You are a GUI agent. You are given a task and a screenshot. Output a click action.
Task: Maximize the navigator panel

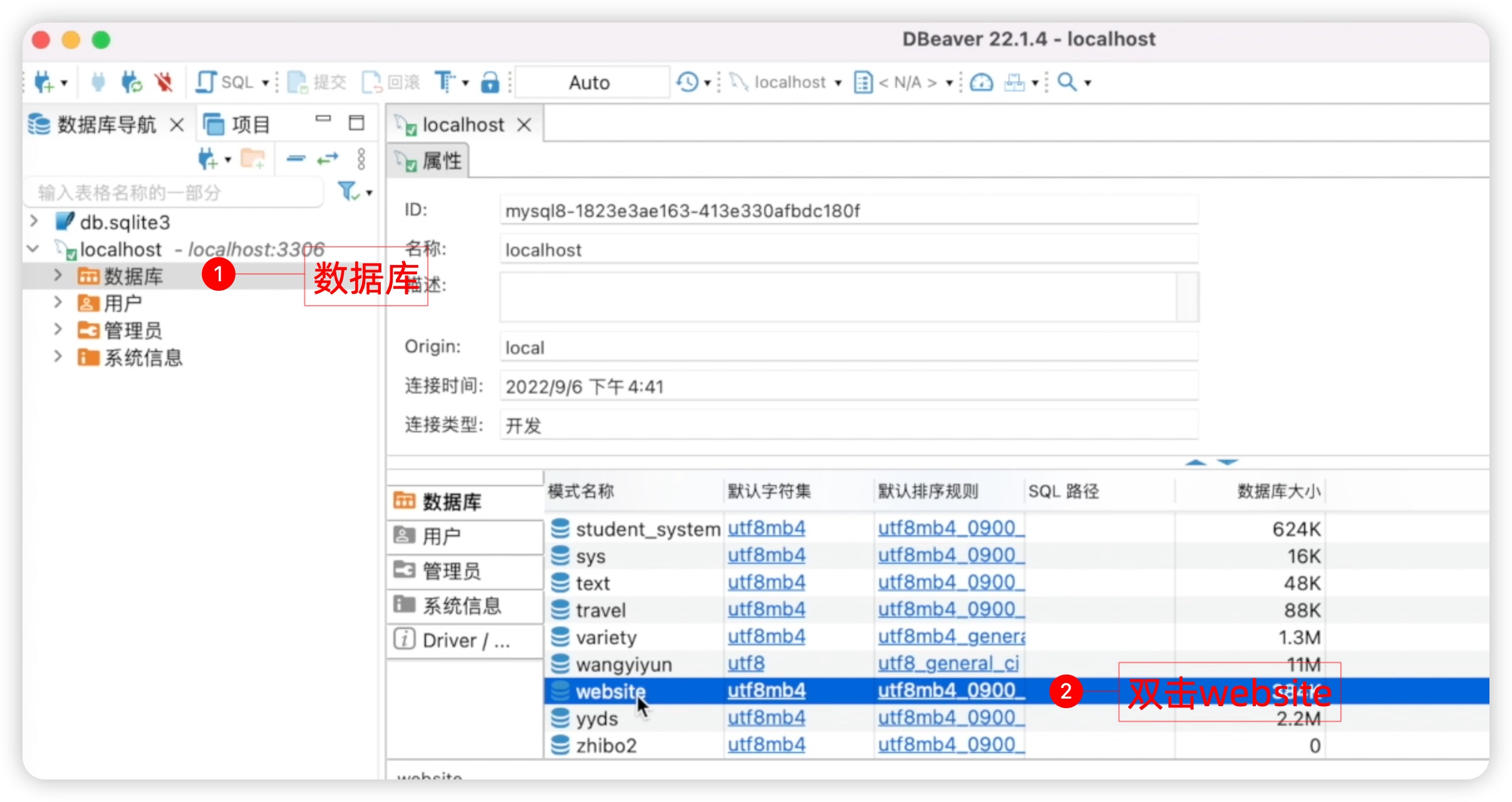click(x=356, y=123)
